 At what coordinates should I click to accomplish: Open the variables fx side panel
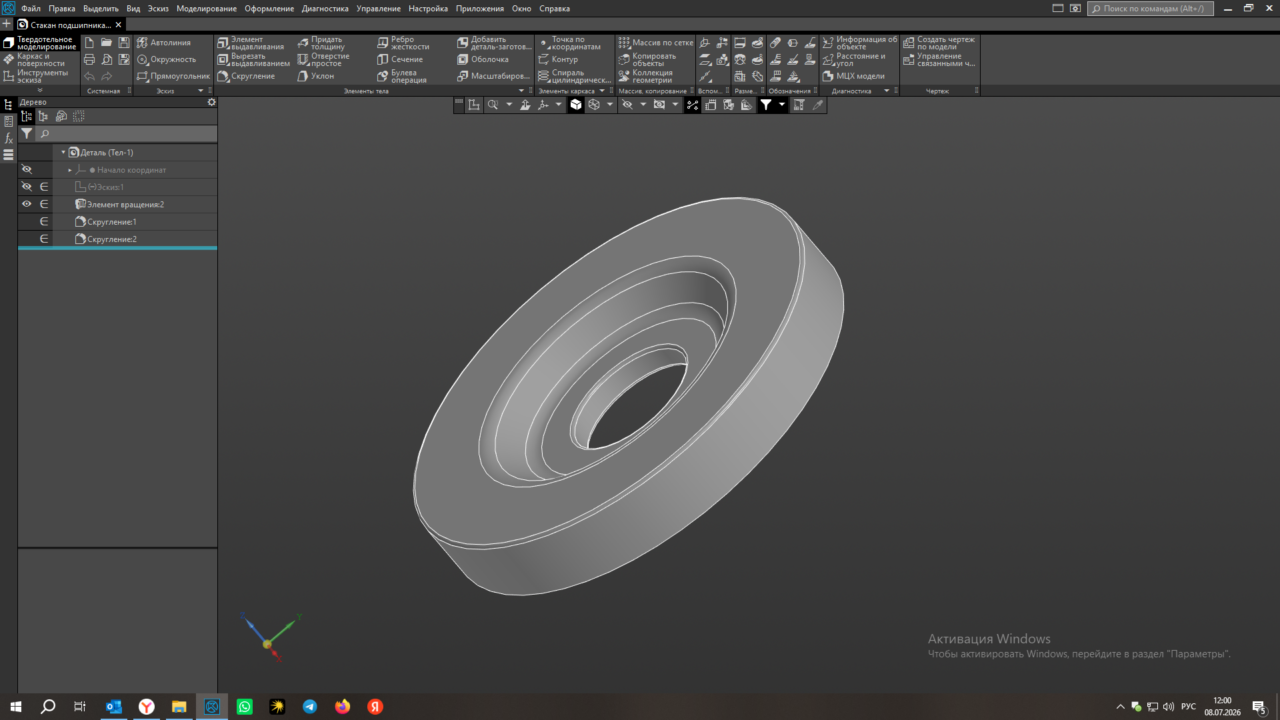tap(8, 138)
